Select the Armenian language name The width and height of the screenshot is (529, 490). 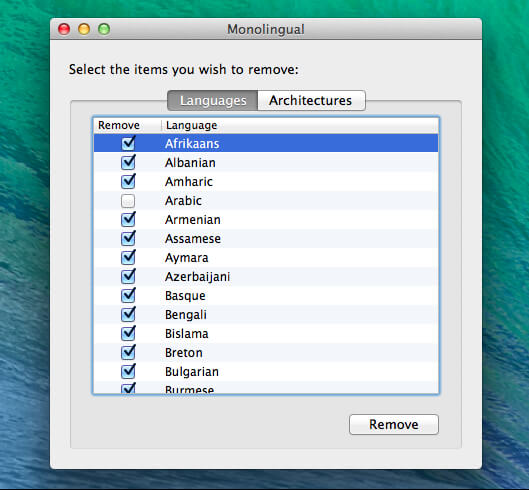click(193, 220)
